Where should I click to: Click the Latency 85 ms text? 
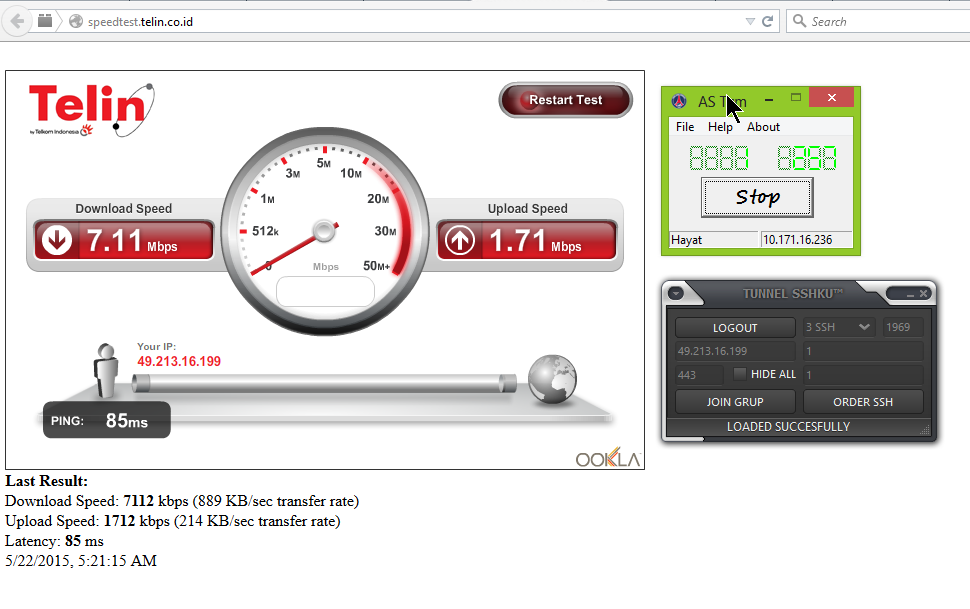(54, 540)
